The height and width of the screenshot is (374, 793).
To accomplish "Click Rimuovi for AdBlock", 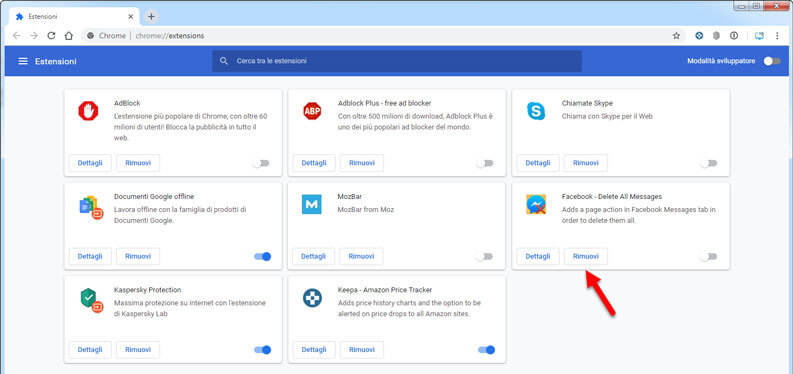I will (x=138, y=163).
